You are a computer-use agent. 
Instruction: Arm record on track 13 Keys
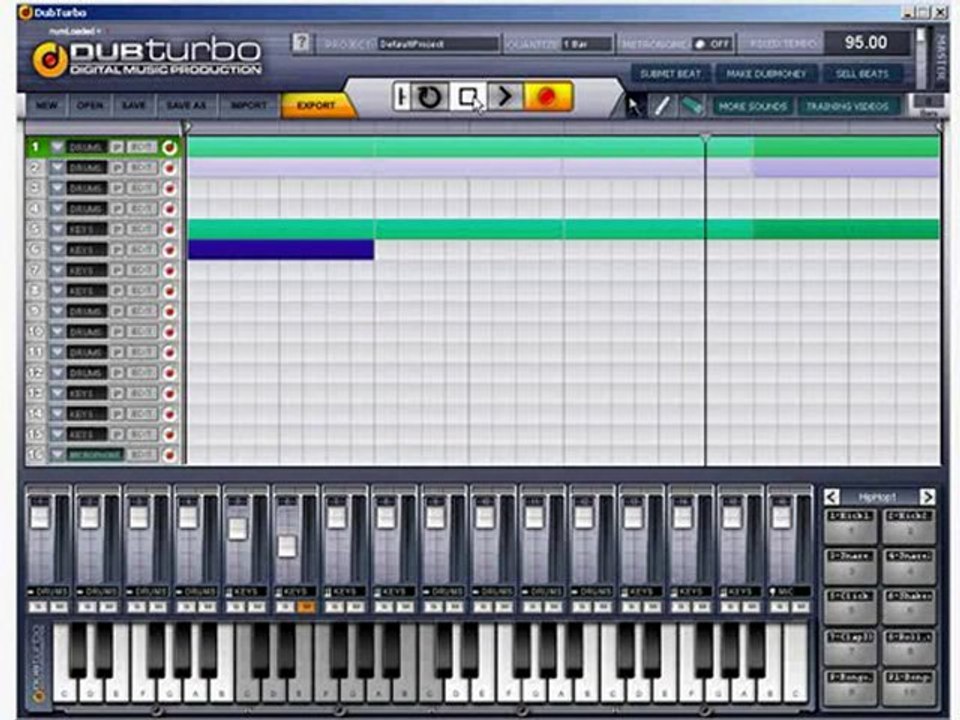pos(170,394)
